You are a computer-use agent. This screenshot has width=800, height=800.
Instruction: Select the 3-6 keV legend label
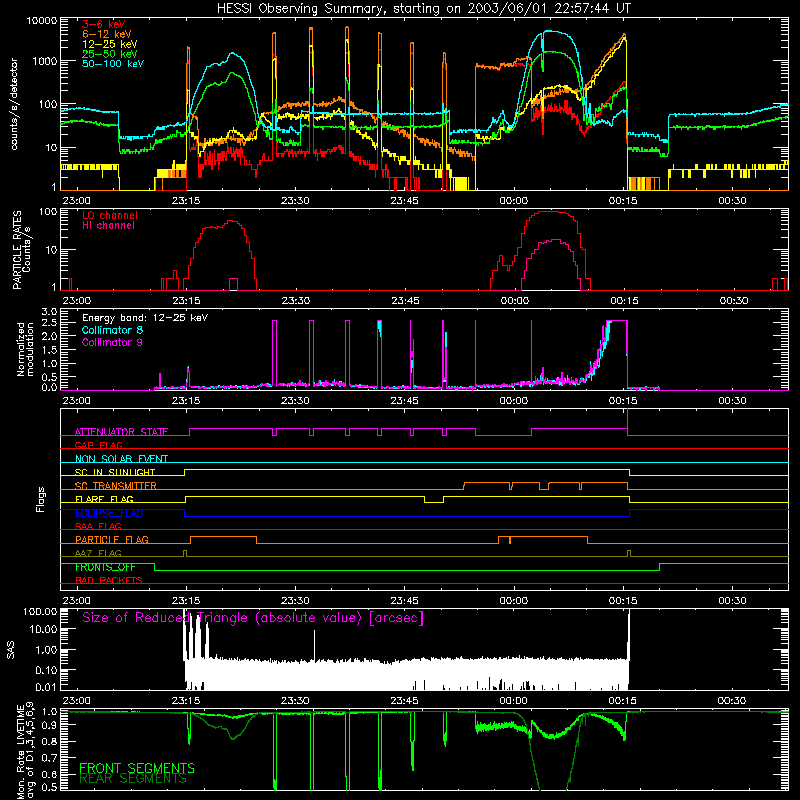point(104,24)
